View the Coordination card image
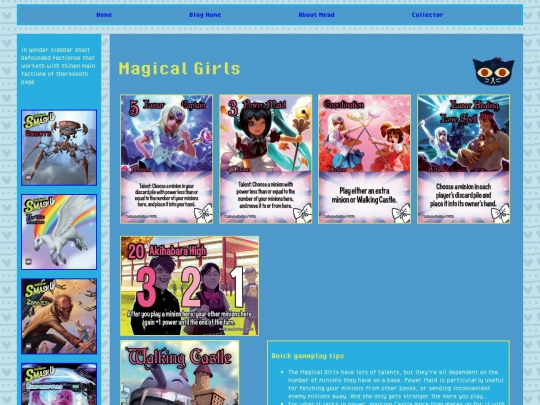540x405 pixels. (364, 159)
